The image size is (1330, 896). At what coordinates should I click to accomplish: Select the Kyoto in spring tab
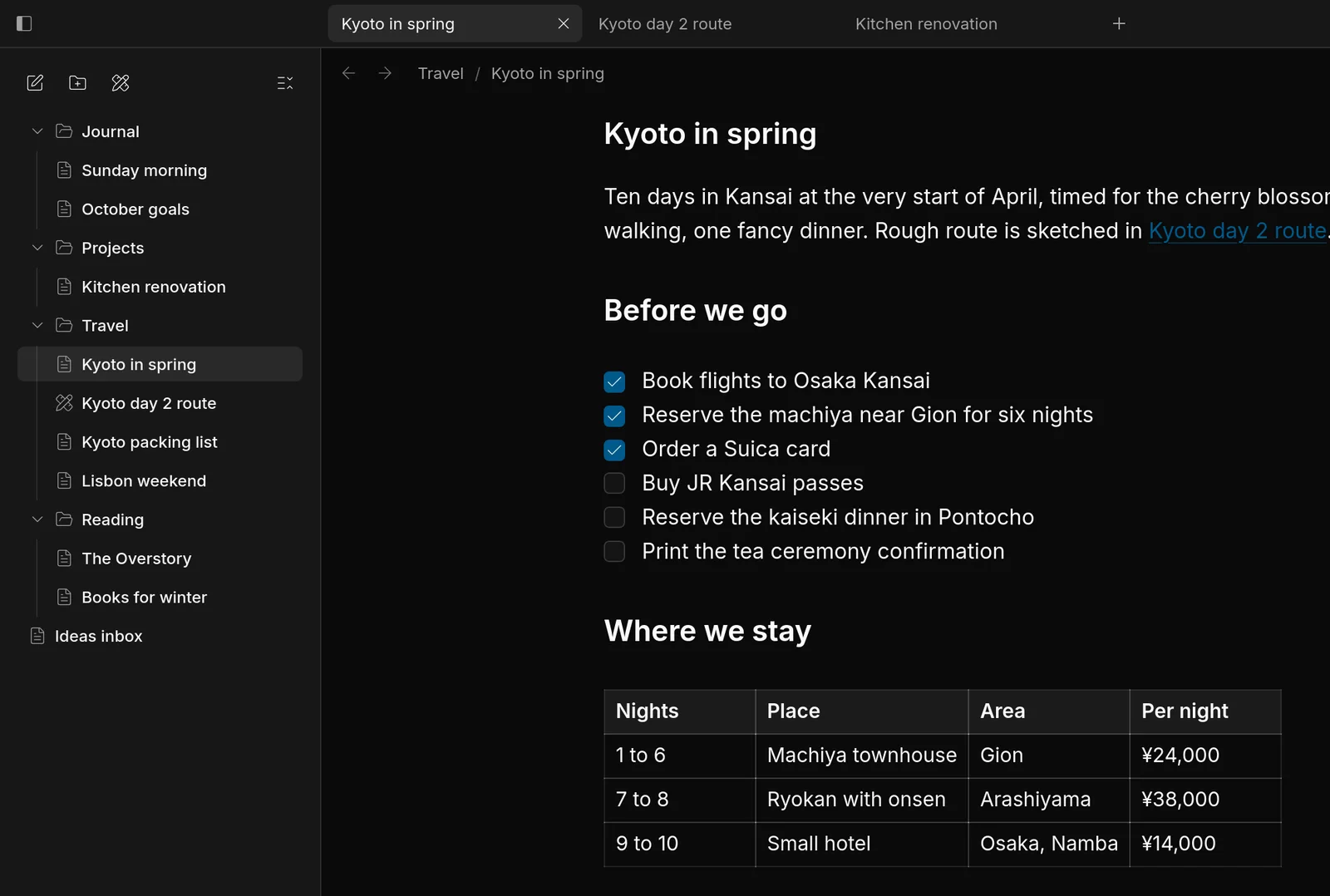tap(455, 24)
